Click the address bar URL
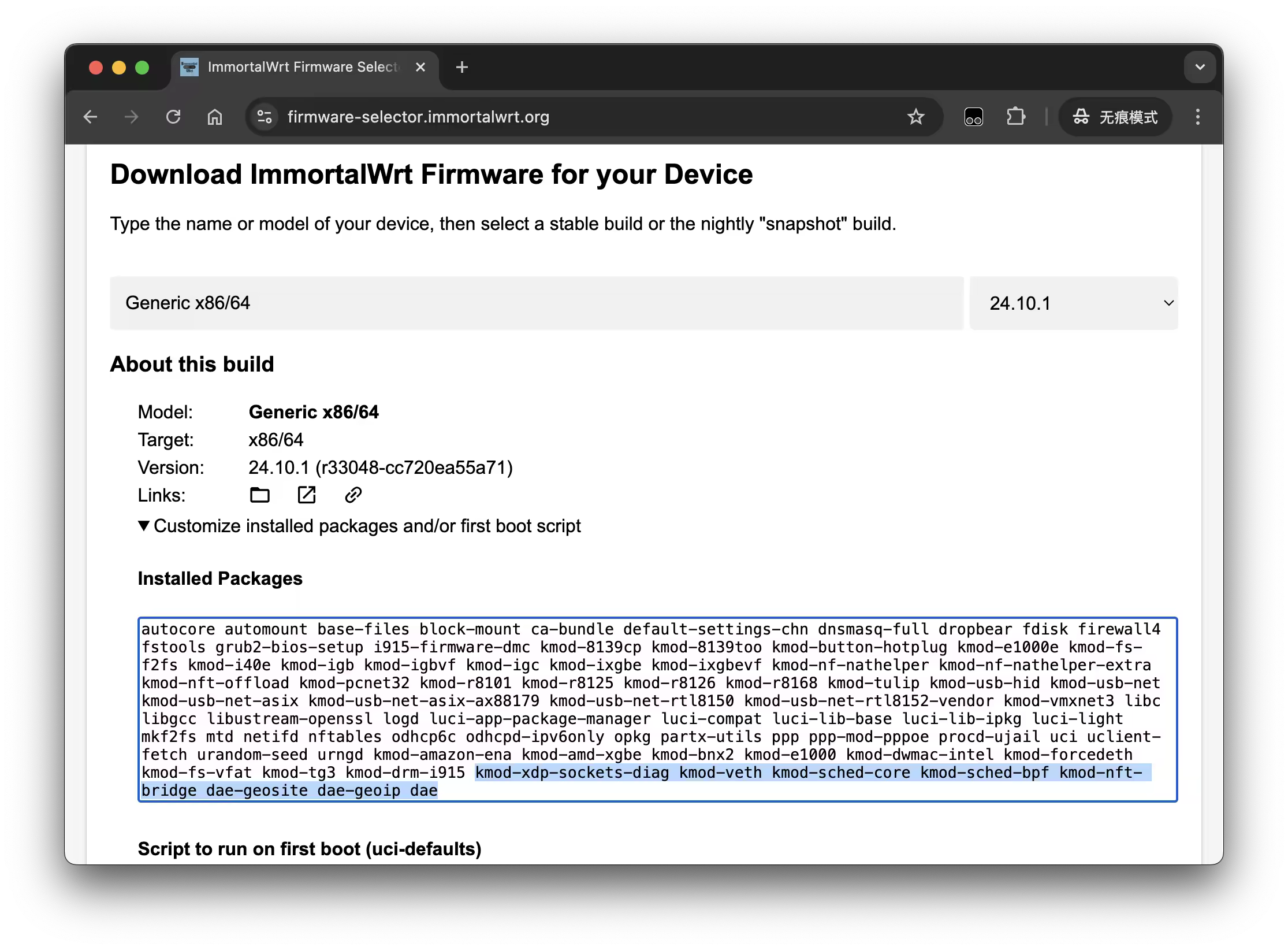 point(418,117)
